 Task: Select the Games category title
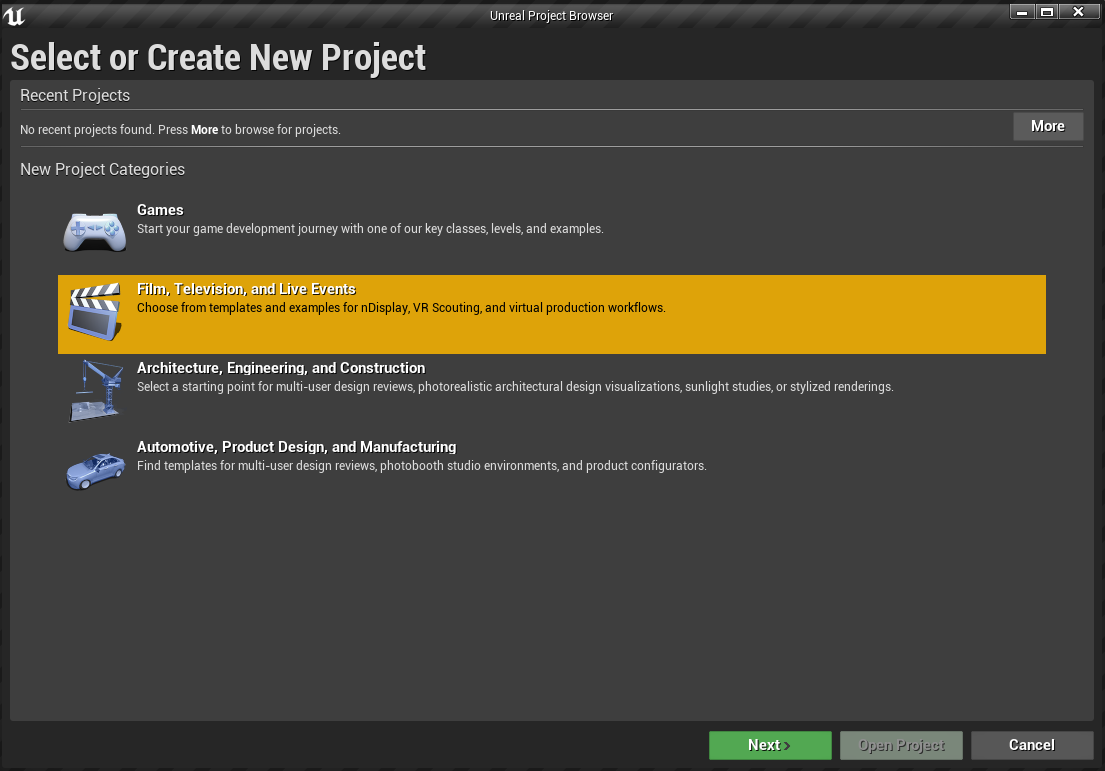point(160,210)
